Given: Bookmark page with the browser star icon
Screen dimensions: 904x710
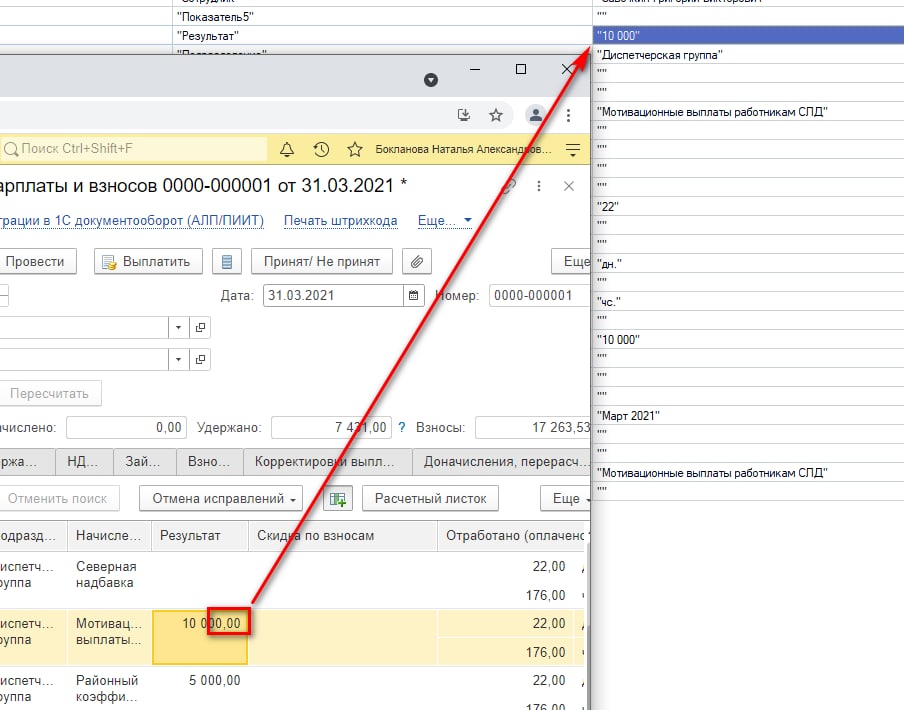Looking at the screenshot, I should (496, 115).
